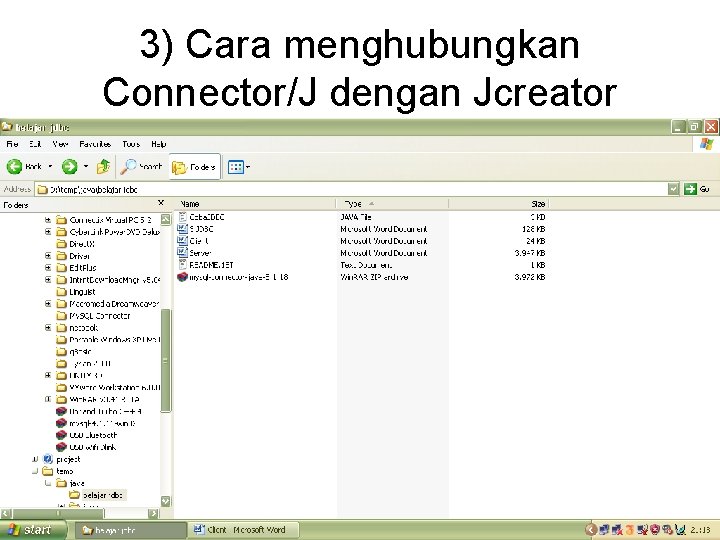Switch to belajar jdbc taskbar button

[130, 530]
